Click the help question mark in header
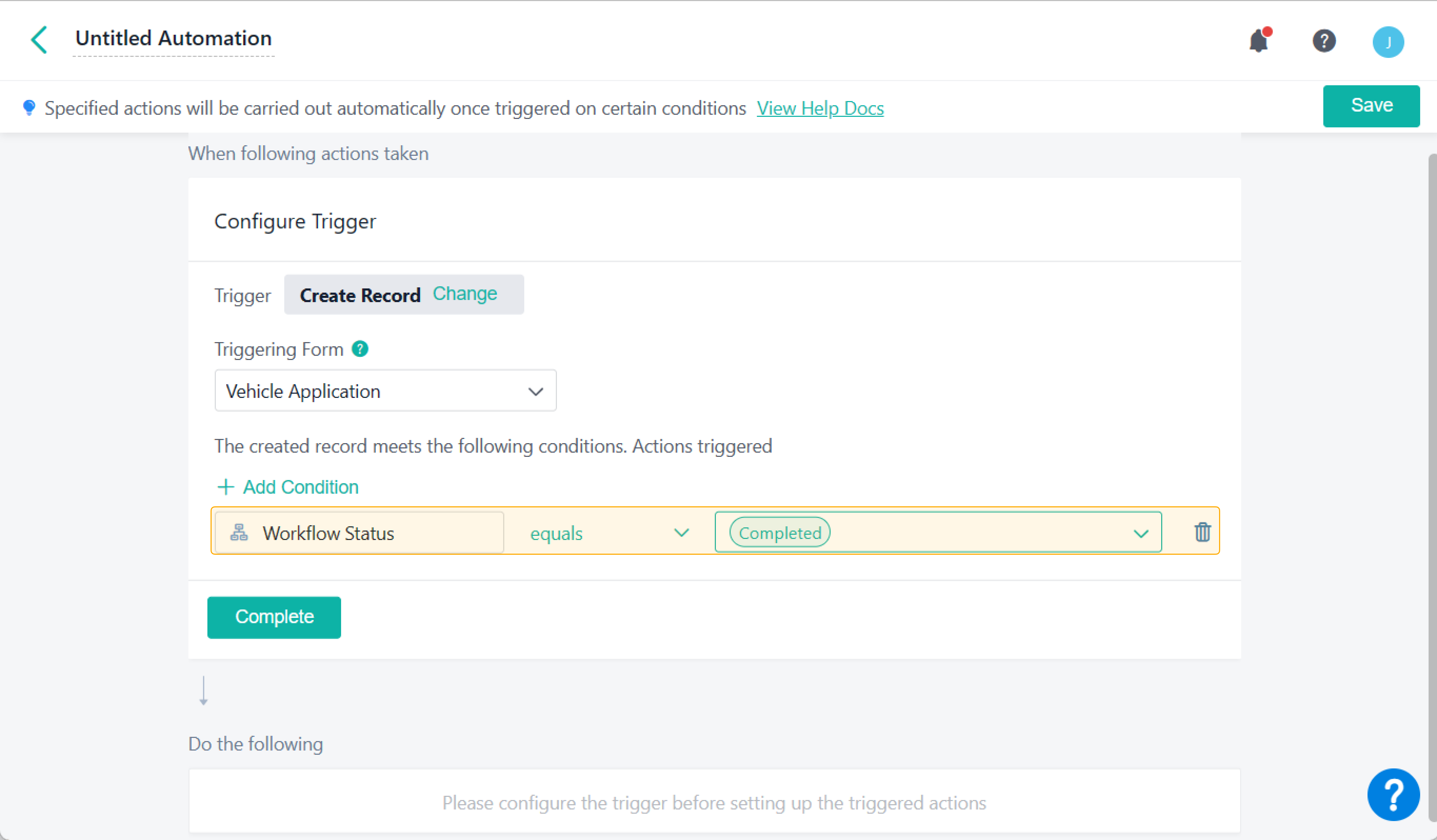Image resolution: width=1437 pixels, height=840 pixels. pos(1324,41)
